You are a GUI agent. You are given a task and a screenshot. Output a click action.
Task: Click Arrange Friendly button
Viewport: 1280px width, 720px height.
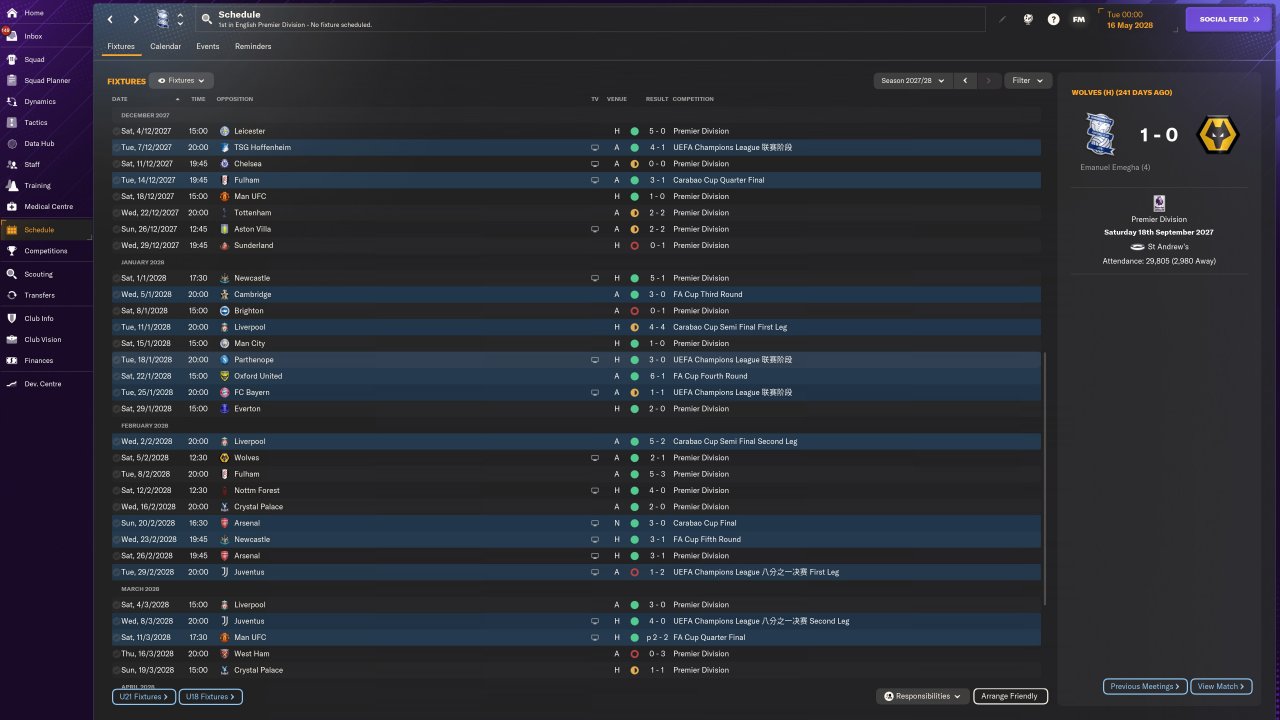1009,696
